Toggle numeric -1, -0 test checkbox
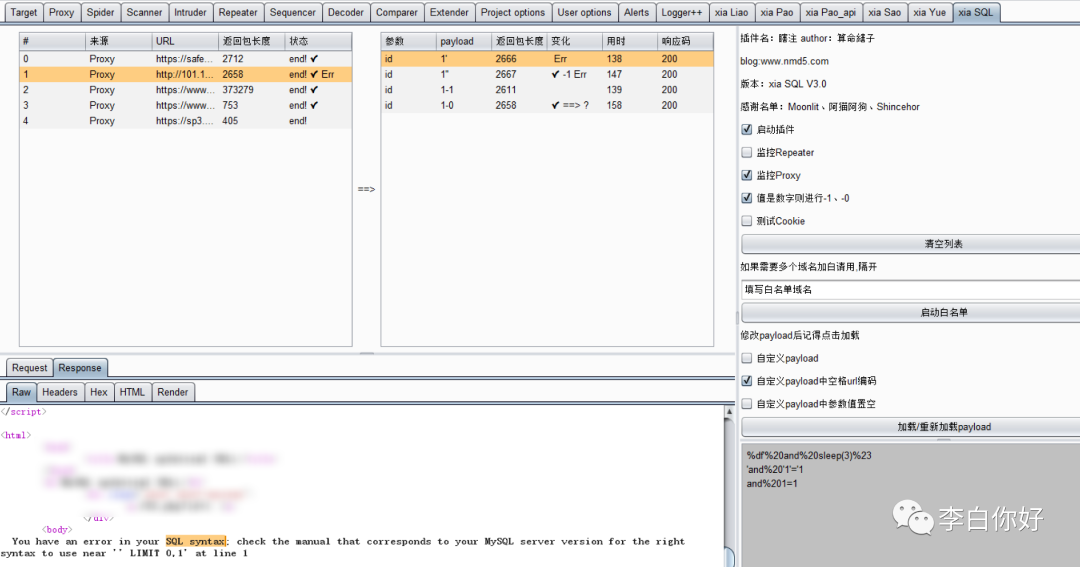 [747, 198]
